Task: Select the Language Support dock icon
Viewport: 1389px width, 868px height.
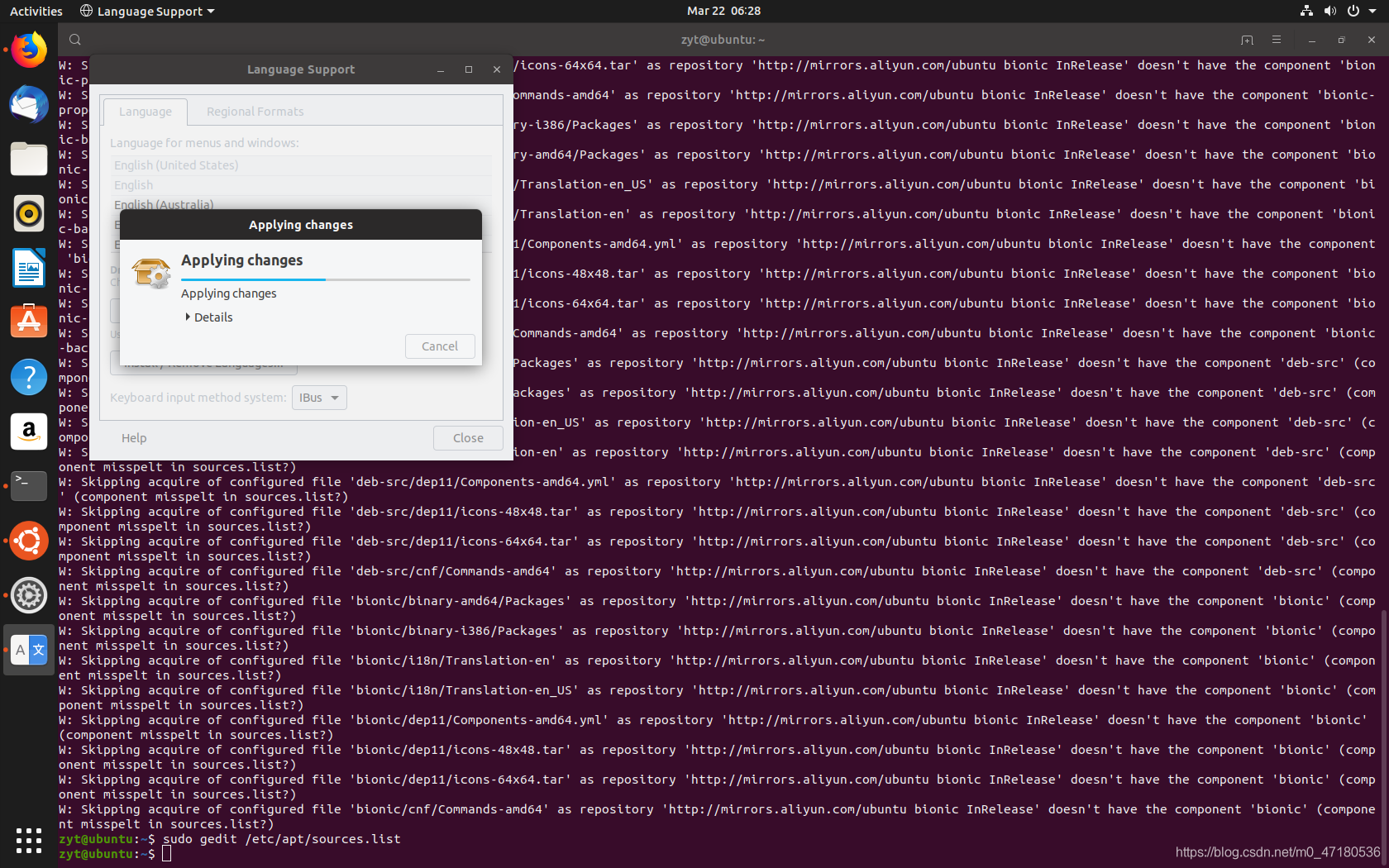Action: coord(29,650)
